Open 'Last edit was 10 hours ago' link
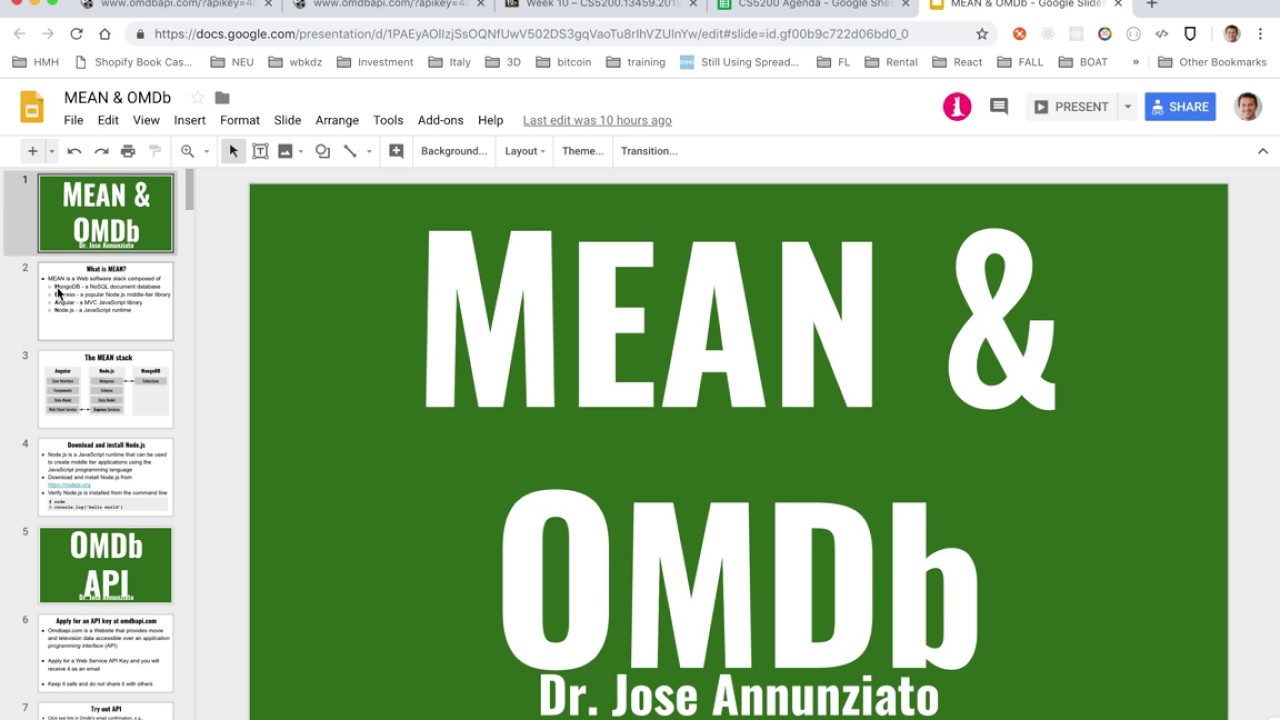1280x720 pixels. coord(597,120)
